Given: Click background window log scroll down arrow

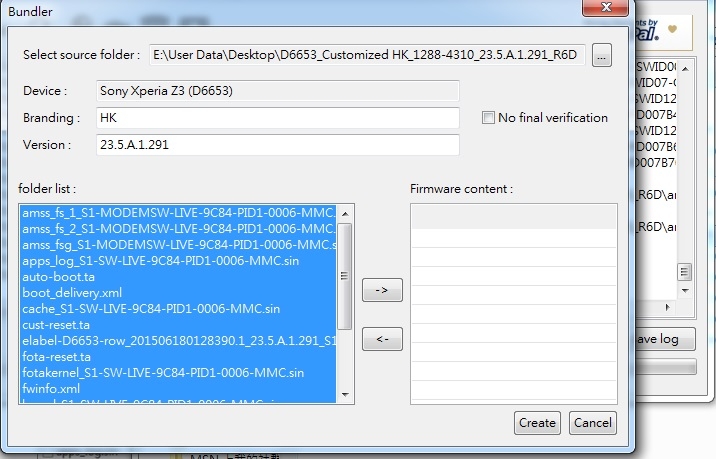Looking at the screenshot, I should 685,290.
